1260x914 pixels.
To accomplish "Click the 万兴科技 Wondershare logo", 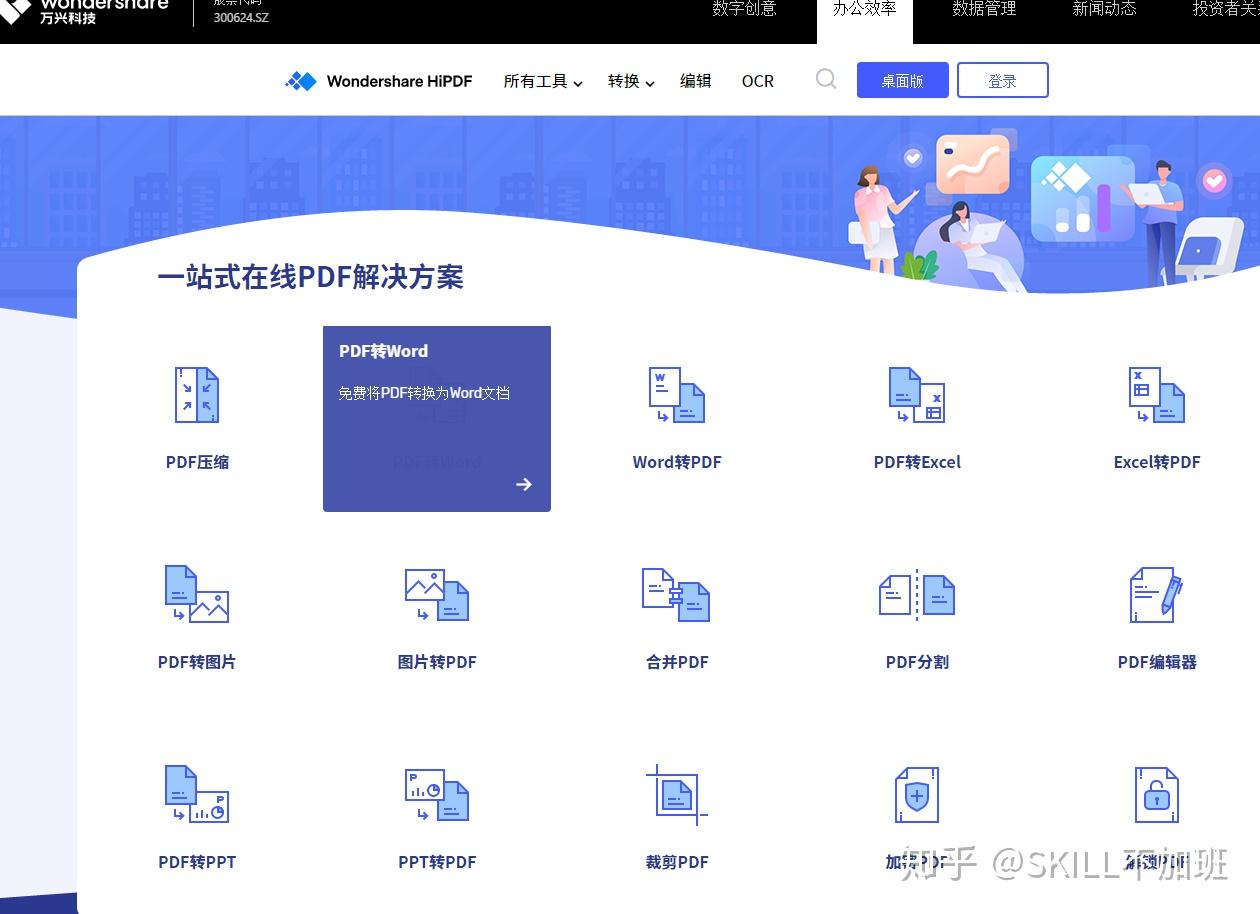I will coord(84,11).
